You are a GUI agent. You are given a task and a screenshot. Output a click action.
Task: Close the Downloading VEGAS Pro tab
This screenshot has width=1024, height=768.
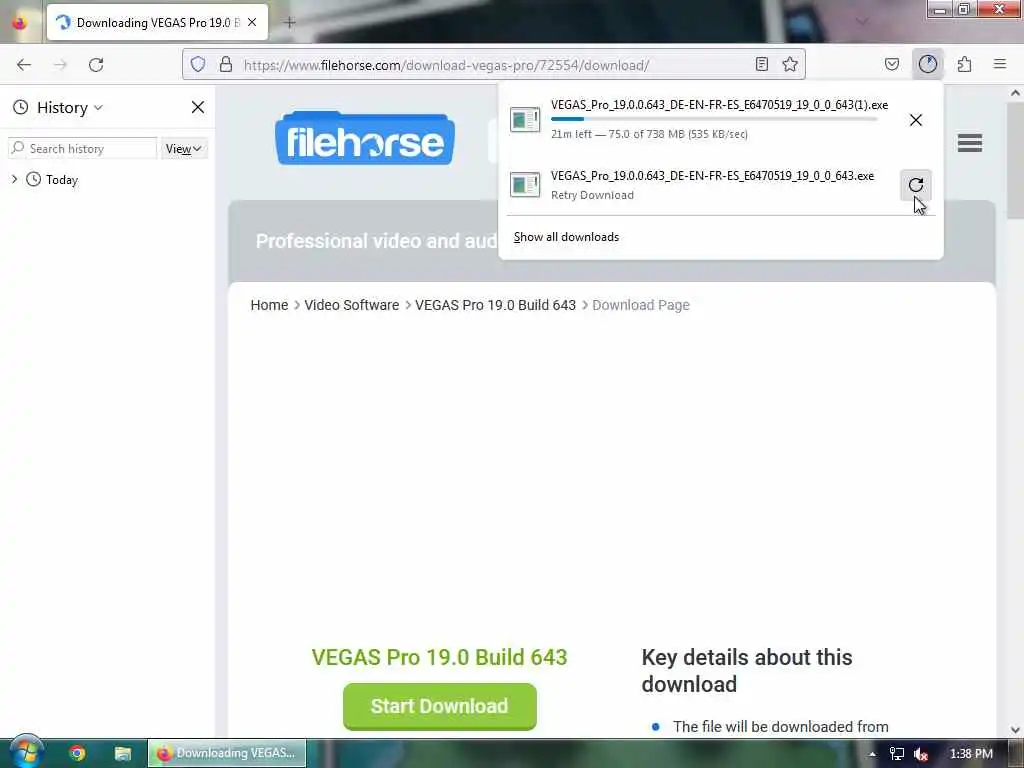[x=252, y=22]
